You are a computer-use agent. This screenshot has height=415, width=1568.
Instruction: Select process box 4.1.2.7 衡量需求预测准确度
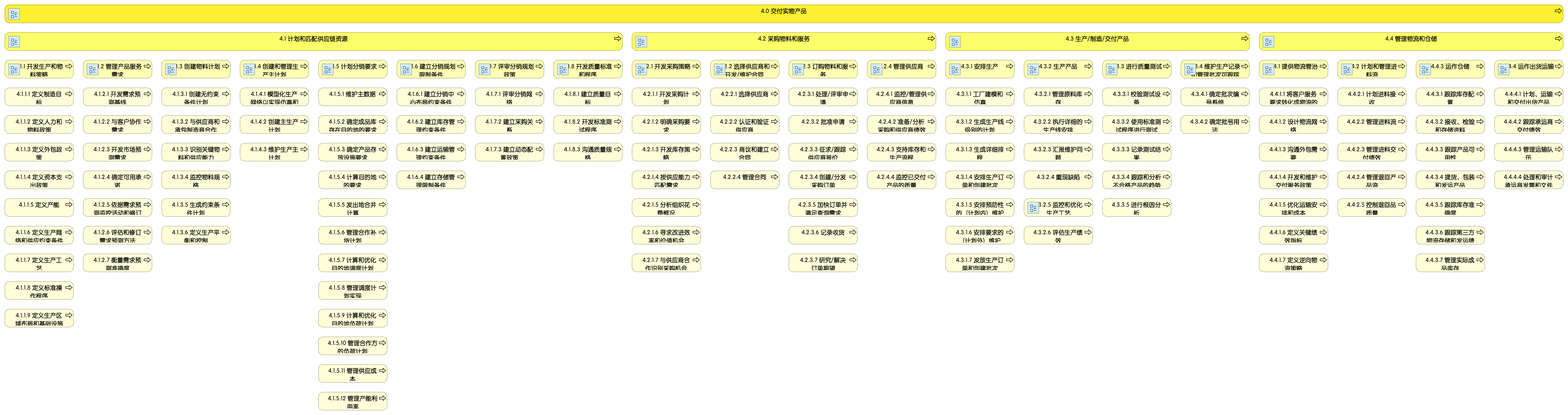click(x=117, y=263)
